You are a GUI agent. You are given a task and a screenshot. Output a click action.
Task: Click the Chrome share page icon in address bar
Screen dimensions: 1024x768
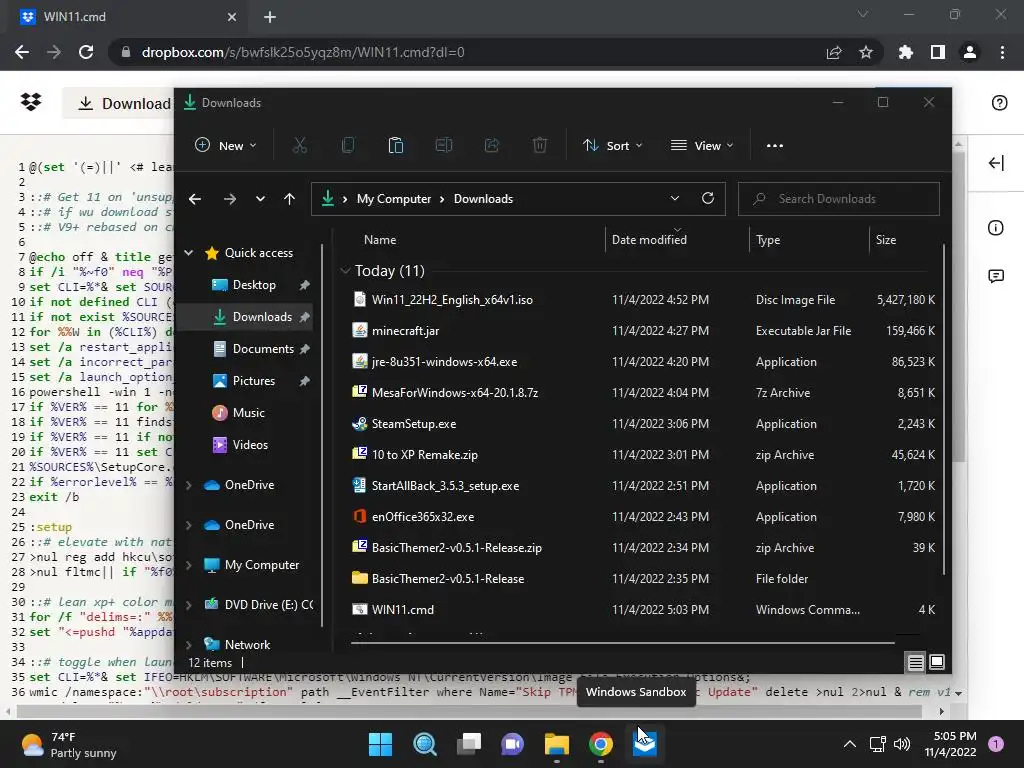(834, 52)
